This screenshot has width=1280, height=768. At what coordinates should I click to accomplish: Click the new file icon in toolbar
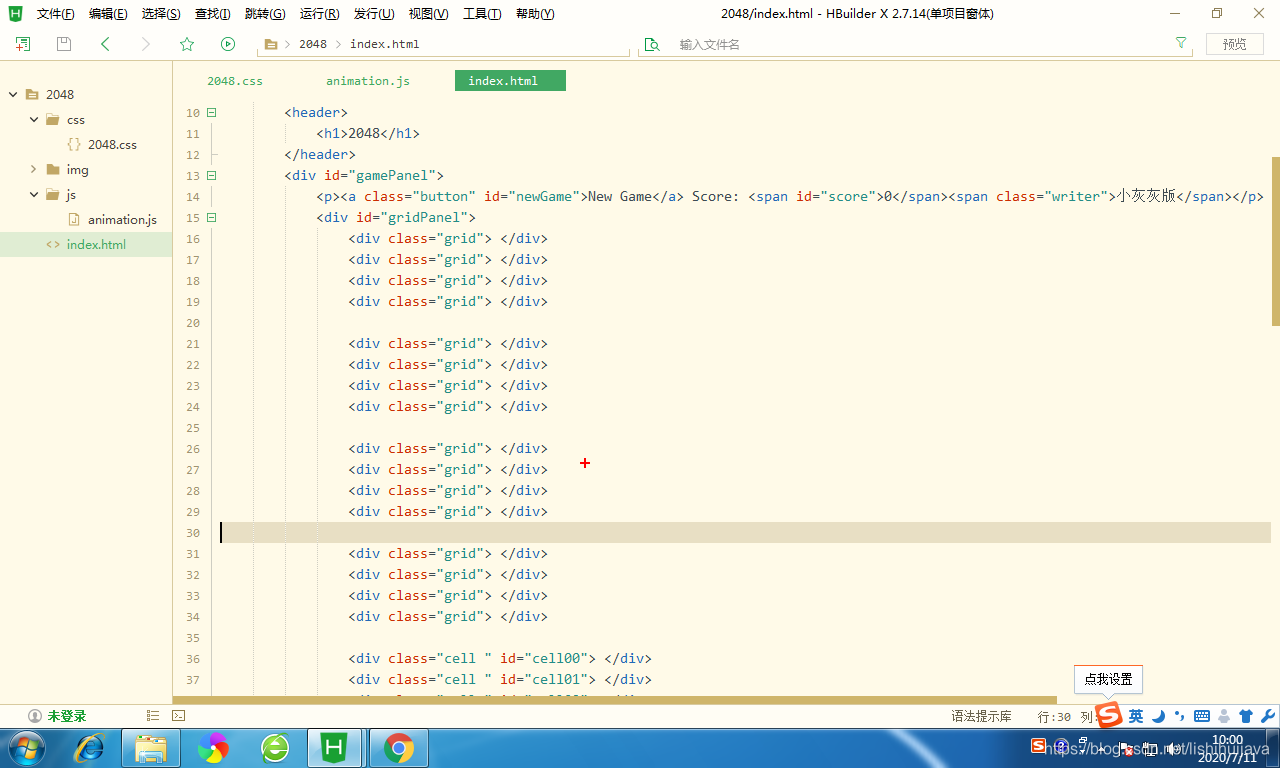pyautogui.click(x=23, y=44)
